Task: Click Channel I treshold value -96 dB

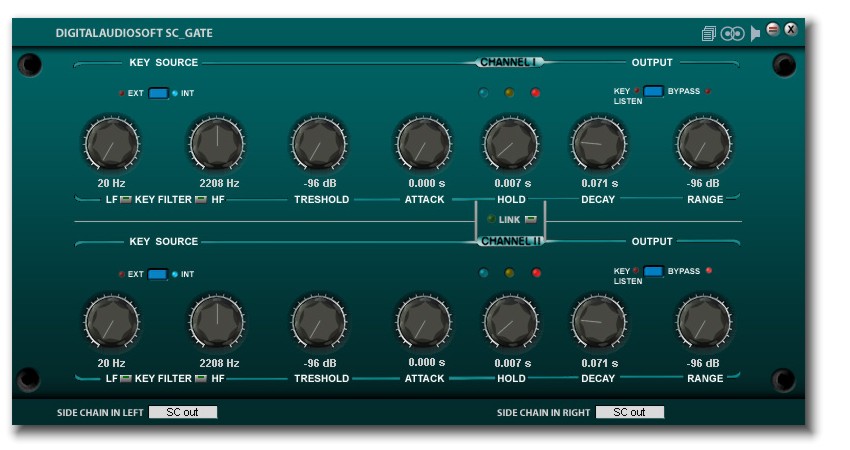Action: pos(320,183)
